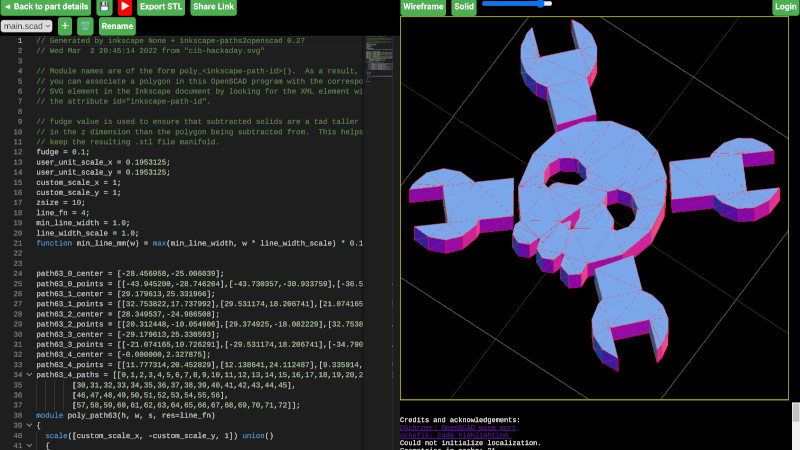Go back to part details
Image resolution: width=800 pixels, height=450 pixels.
(x=46, y=7)
